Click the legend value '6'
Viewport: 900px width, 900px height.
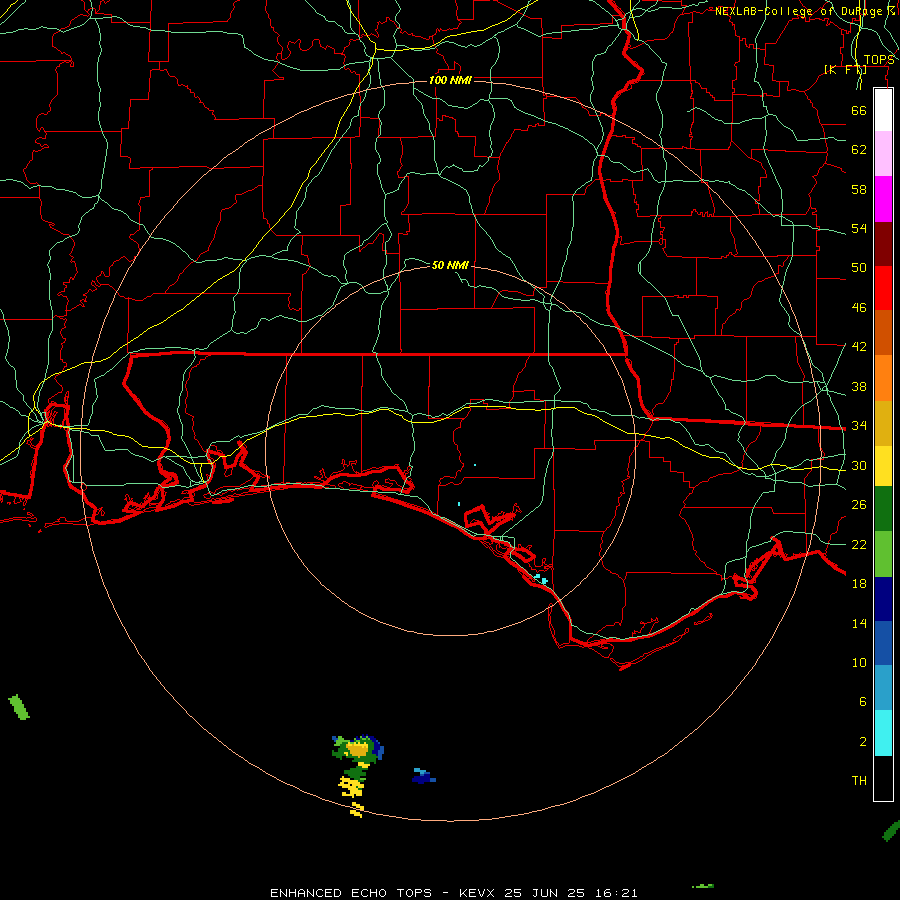click(x=862, y=701)
